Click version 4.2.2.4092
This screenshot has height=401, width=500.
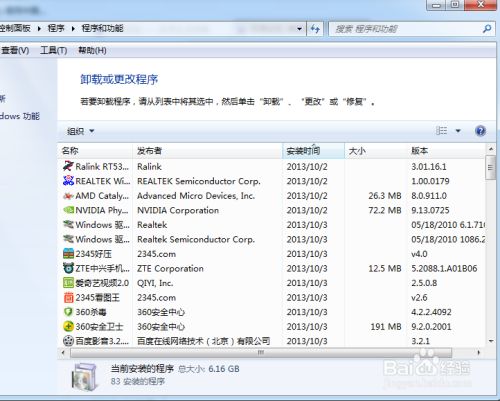(431, 312)
